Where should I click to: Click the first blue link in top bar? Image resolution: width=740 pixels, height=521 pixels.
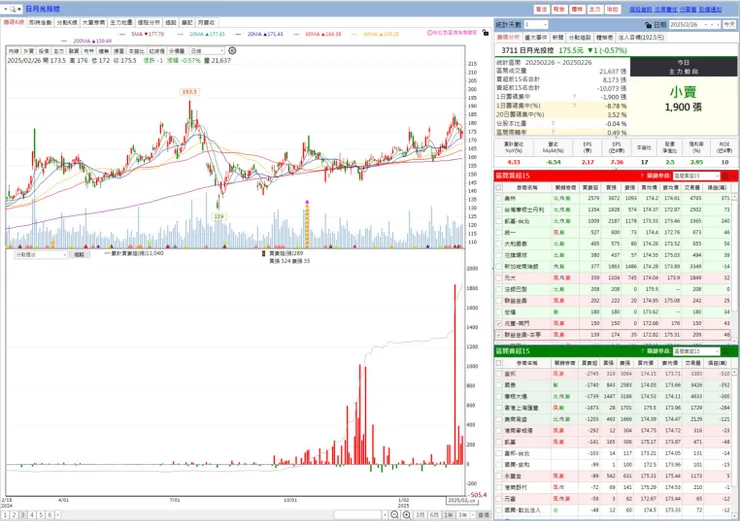641,9
